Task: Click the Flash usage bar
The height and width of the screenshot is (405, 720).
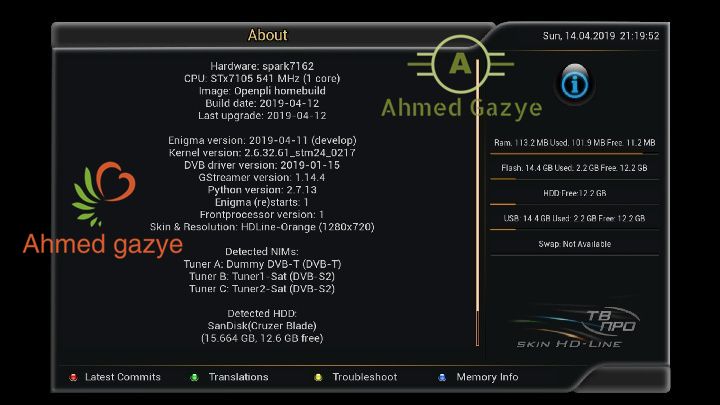Action: pyautogui.click(x=574, y=179)
